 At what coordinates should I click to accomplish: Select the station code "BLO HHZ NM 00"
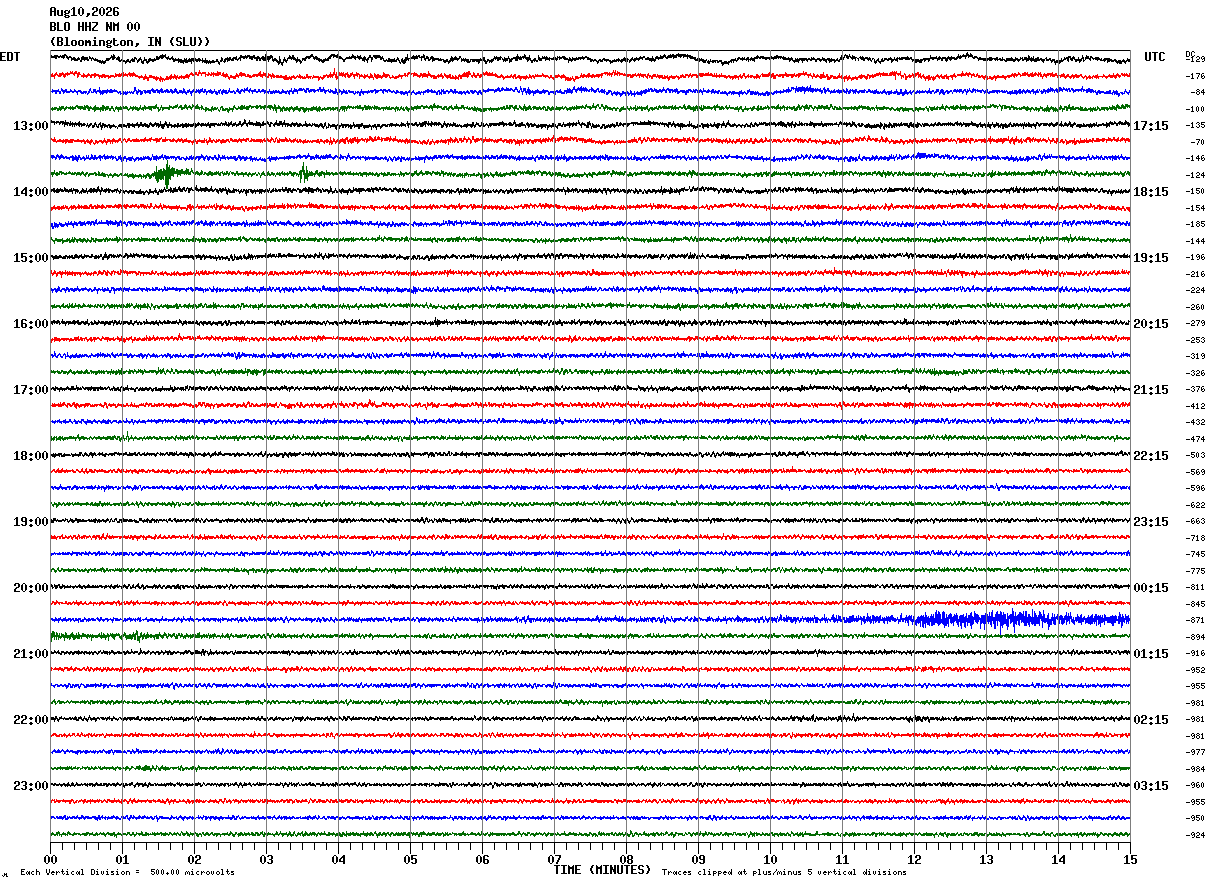pyautogui.click(x=95, y=27)
